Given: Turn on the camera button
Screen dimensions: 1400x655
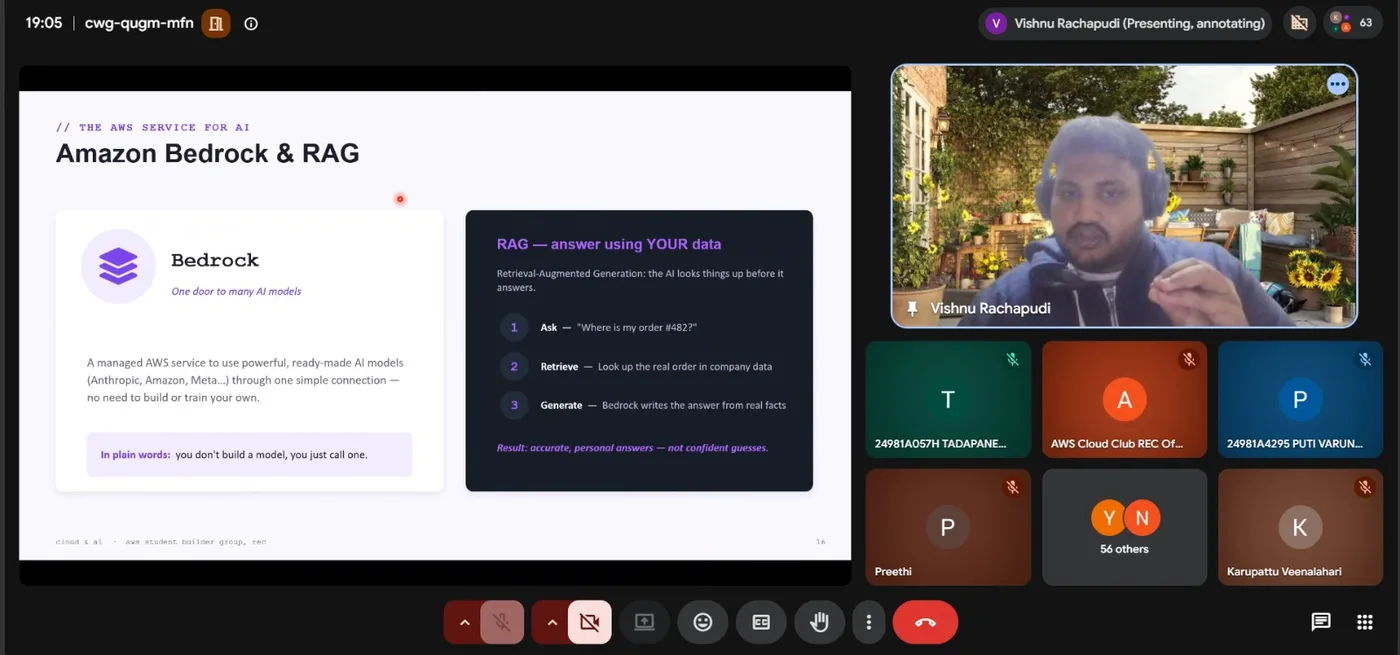Looking at the screenshot, I should point(590,622).
